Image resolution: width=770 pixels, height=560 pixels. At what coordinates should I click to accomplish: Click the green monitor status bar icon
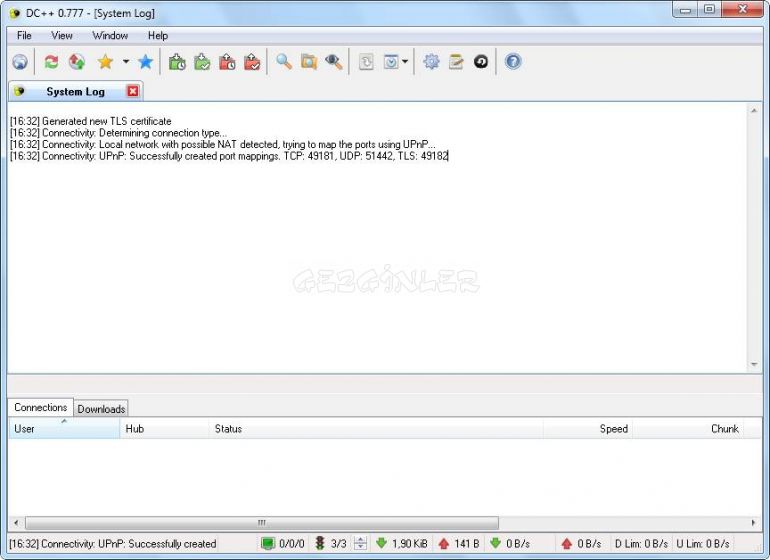pyautogui.click(x=268, y=543)
